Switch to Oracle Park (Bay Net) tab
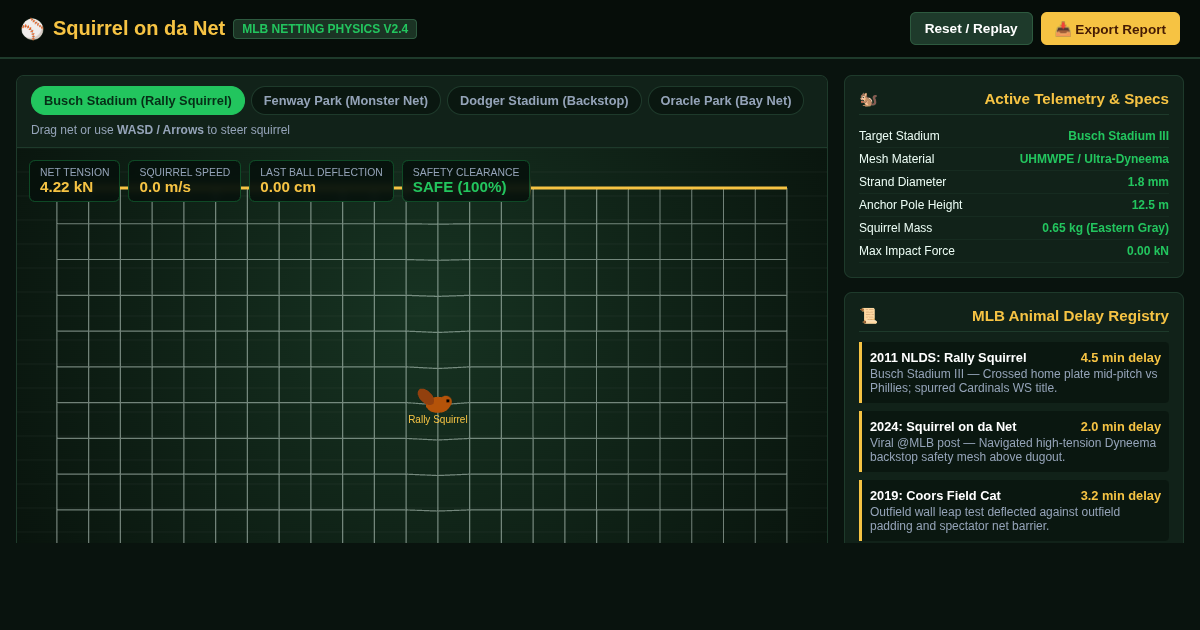 726,100
